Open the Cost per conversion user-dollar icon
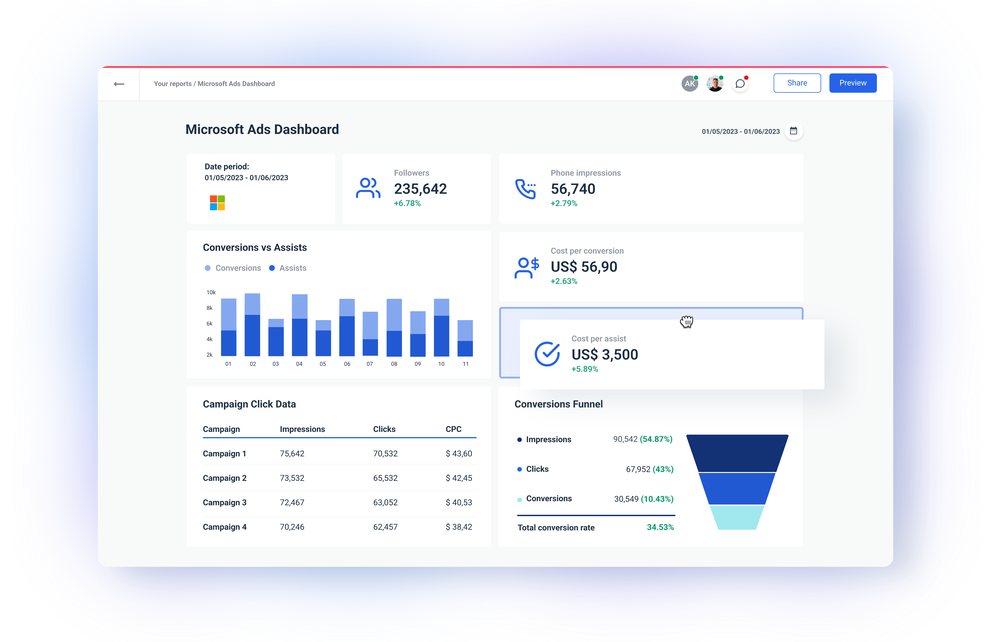992x642 pixels. tap(525, 266)
